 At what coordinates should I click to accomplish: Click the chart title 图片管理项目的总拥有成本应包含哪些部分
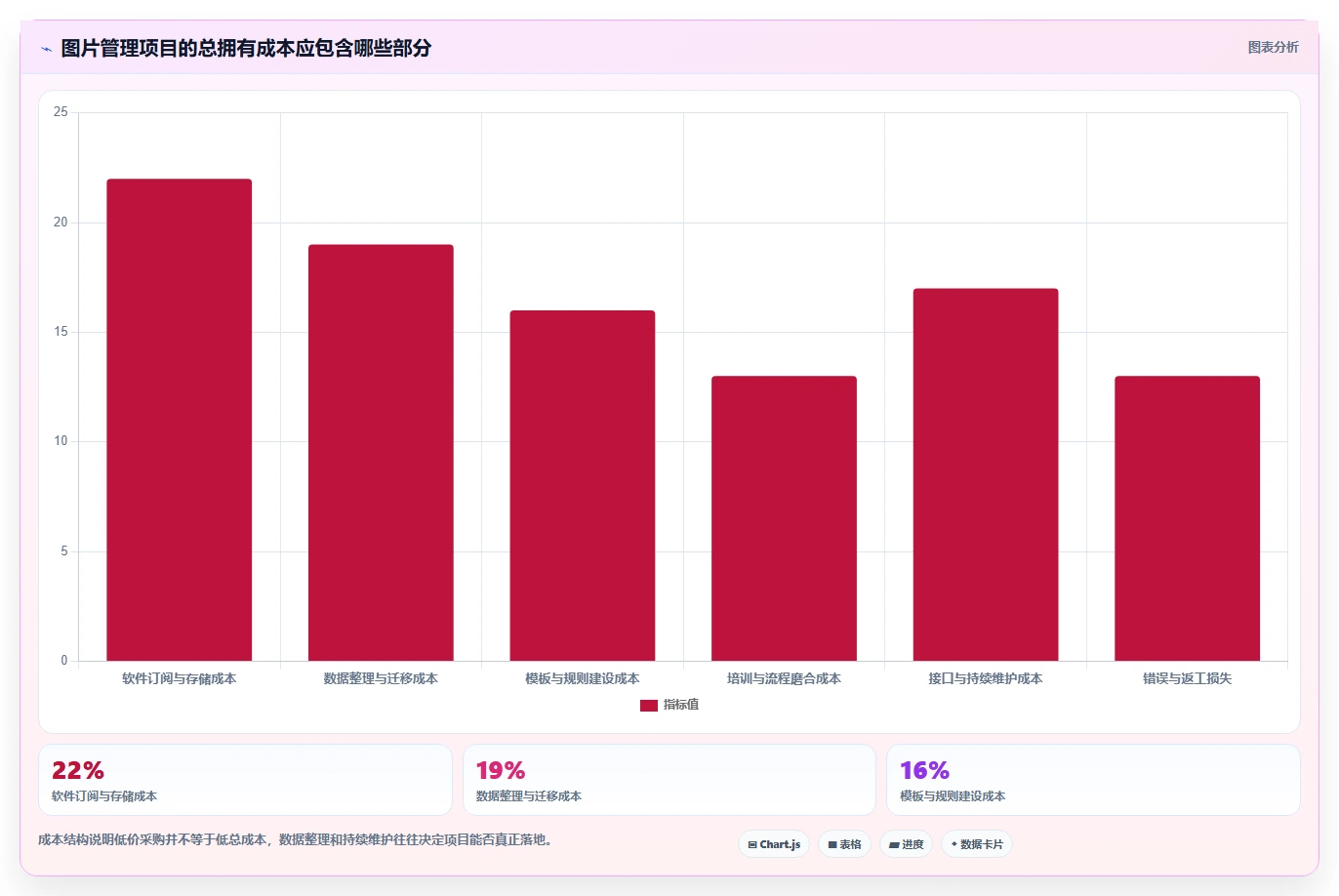click(x=246, y=48)
